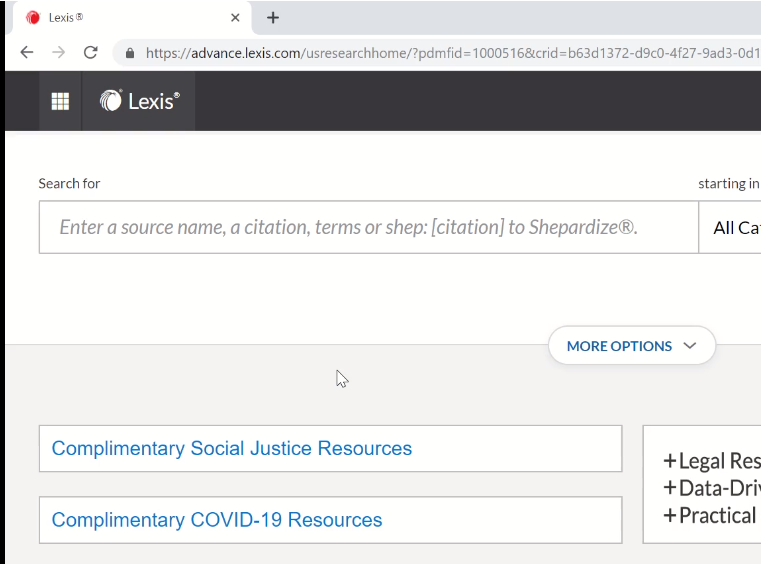Screen dimensions: 761x564
Task: Go back with the browser back arrow
Action: coord(27,52)
